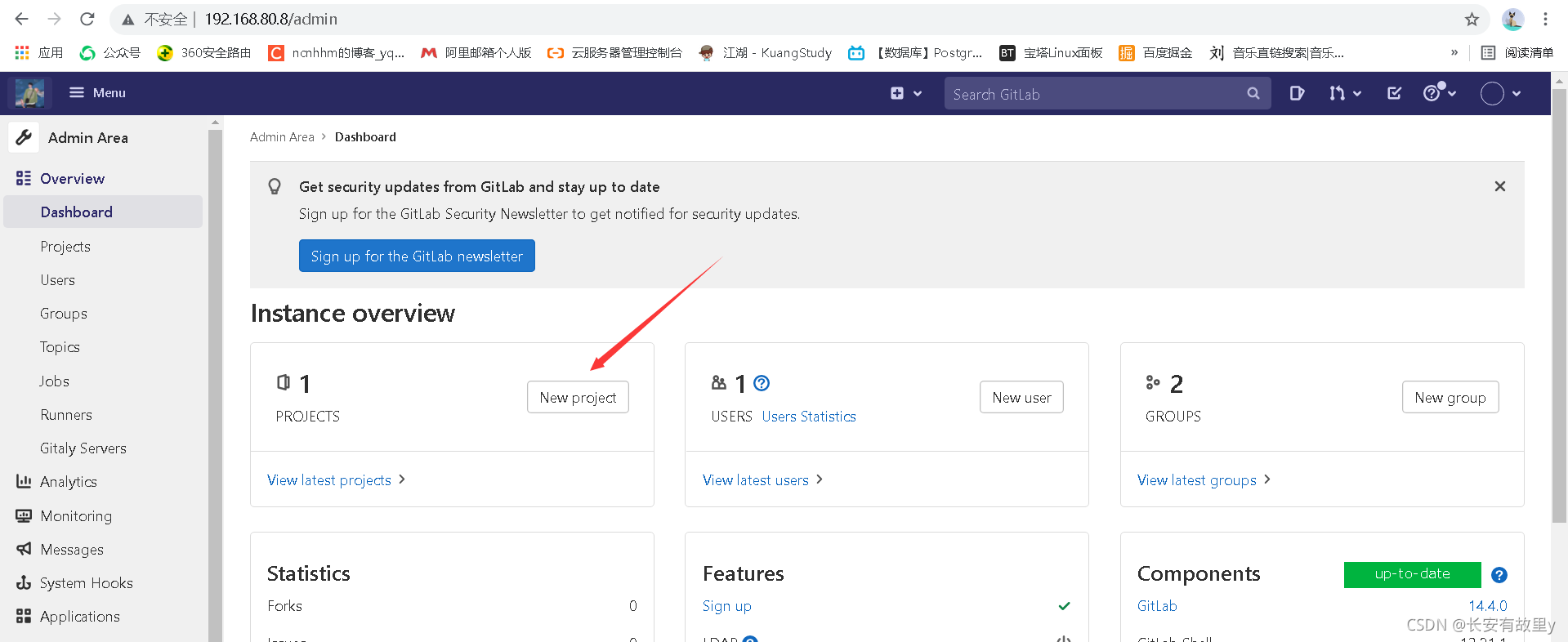1568x642 pixels.
Task: Open the user avatar dropdown
Action: point(1501,93)
